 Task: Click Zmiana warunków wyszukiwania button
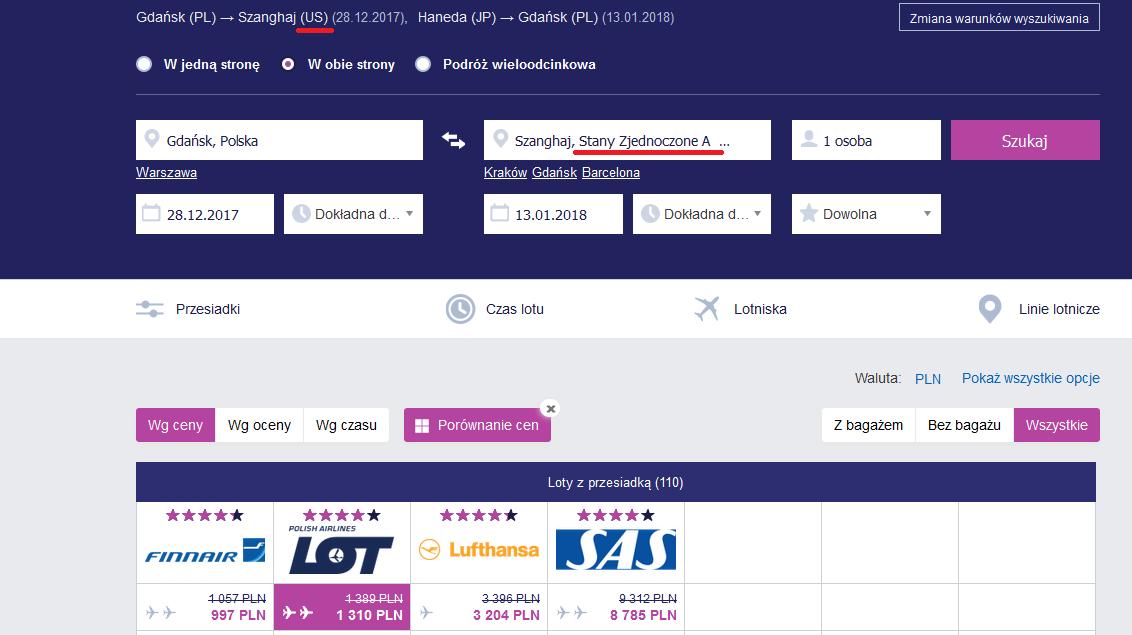click(999, 18)
